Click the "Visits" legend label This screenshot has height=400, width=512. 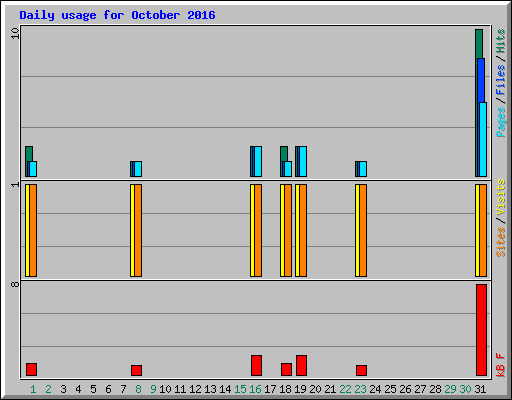500,198
